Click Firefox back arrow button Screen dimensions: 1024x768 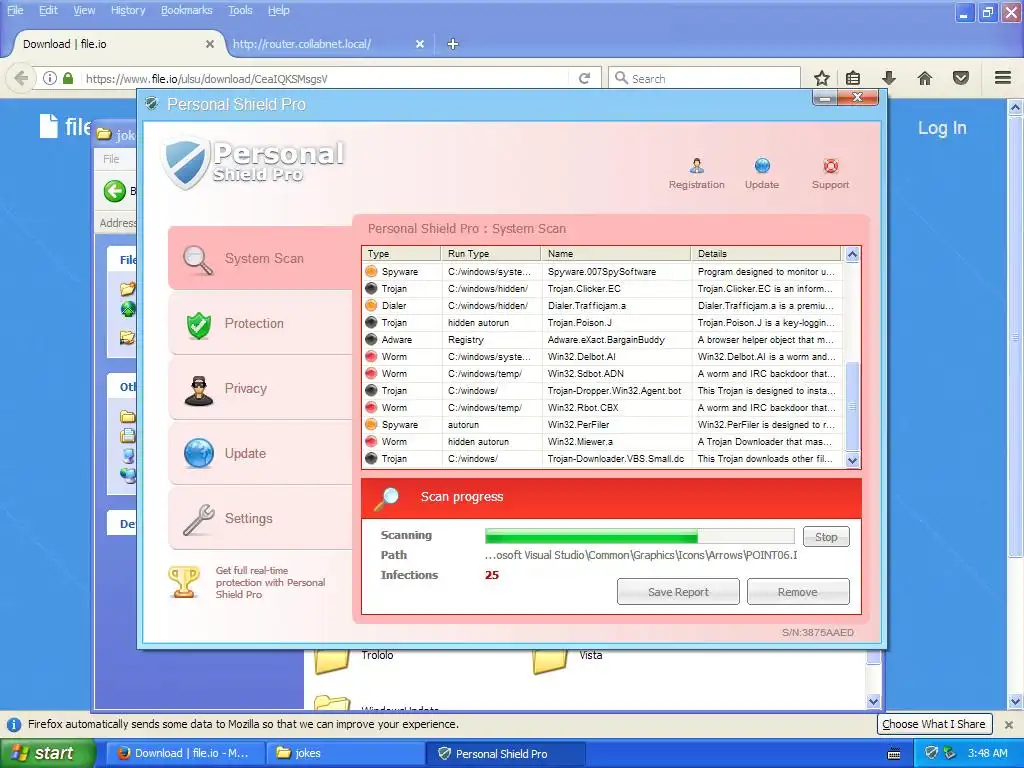[x=21, y=78]
